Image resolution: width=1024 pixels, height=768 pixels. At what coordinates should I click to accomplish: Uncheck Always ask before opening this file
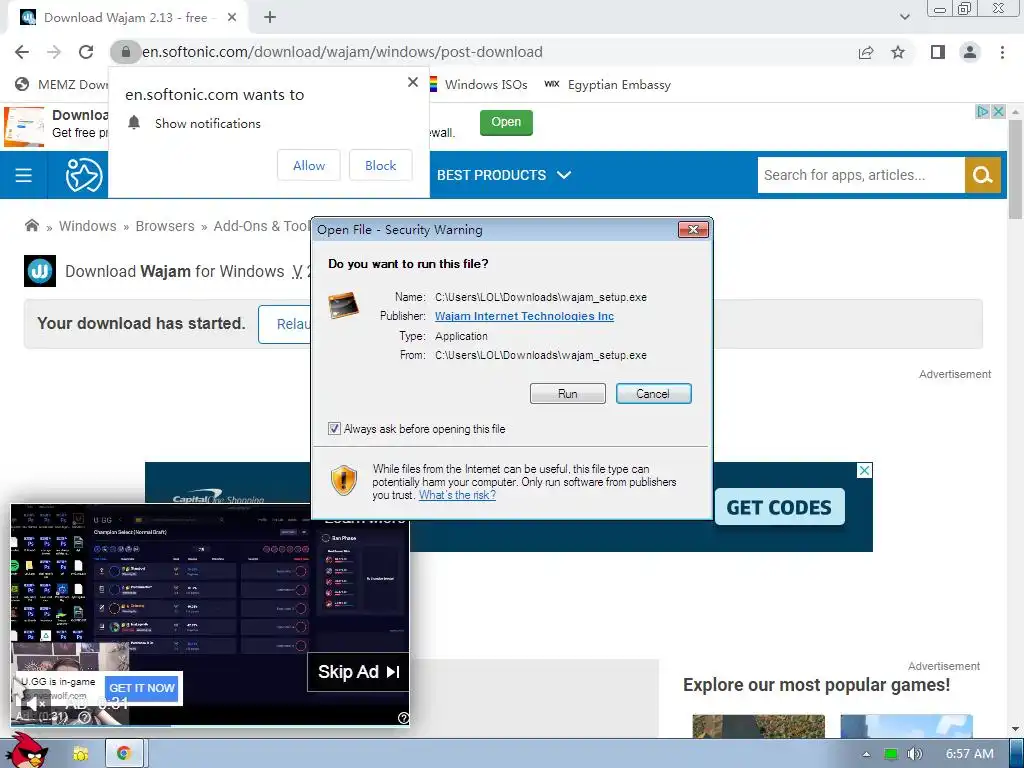click(x=334, y=428)
